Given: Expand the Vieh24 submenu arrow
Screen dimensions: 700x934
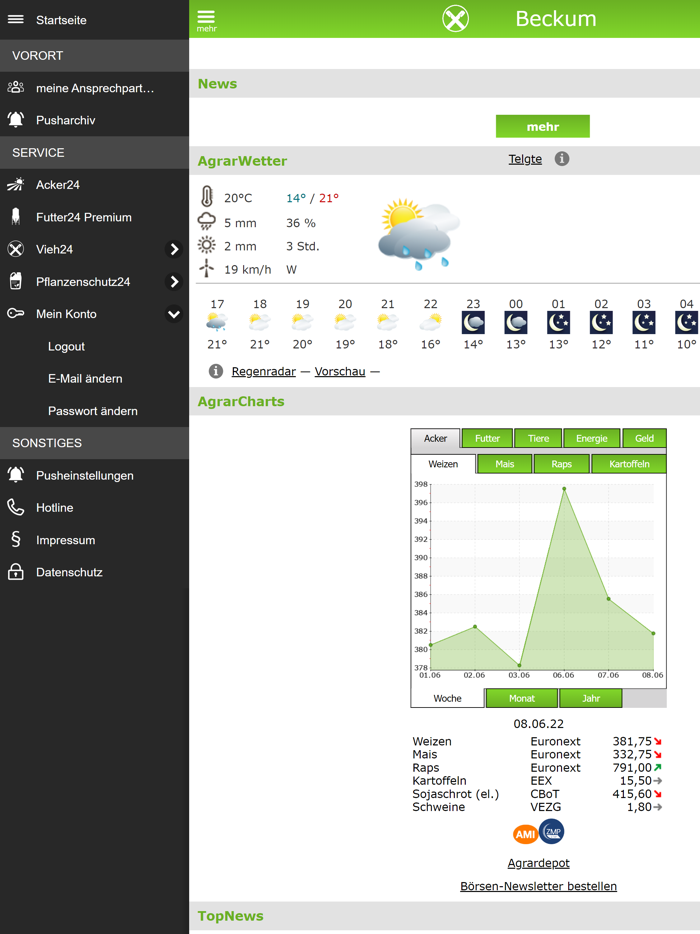Looking at the screenshot, I should pos(174,250).
